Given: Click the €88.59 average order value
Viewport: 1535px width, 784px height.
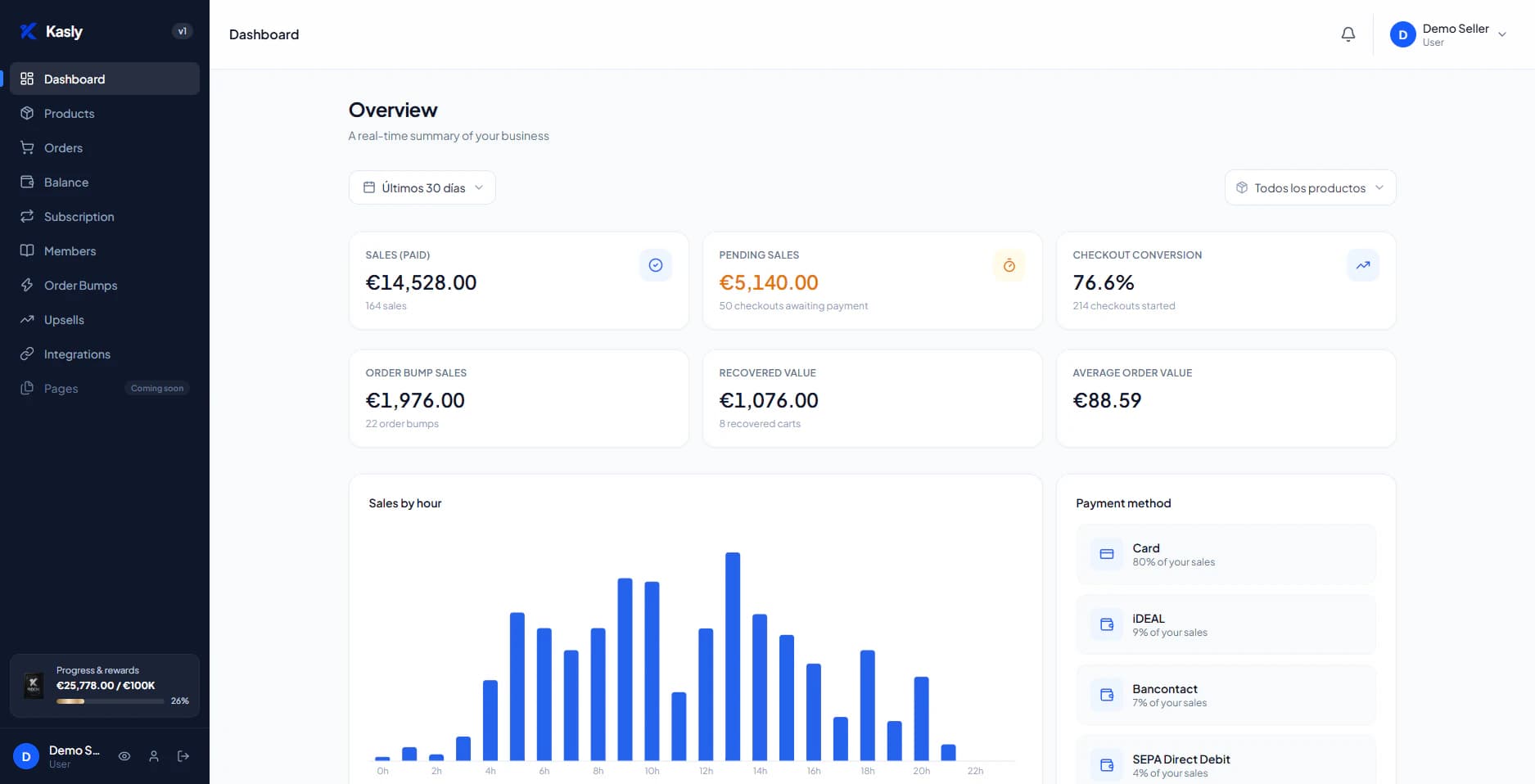Looking at the screenshot, I should coord(1107,400).
